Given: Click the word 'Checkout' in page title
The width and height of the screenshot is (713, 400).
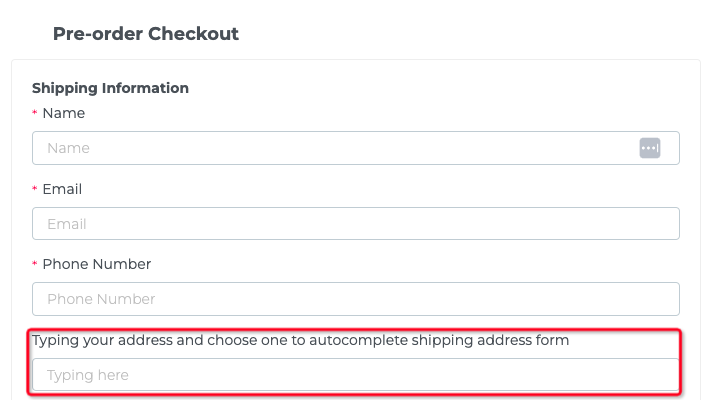Looking at the screenshot, I should [x=193, y=33].
